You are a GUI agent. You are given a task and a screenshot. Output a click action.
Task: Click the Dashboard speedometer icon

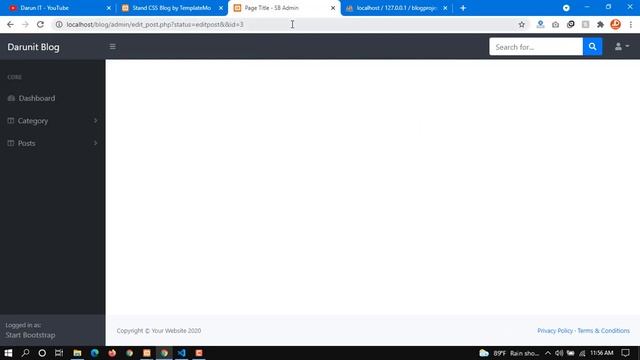(x=11, y=98)
